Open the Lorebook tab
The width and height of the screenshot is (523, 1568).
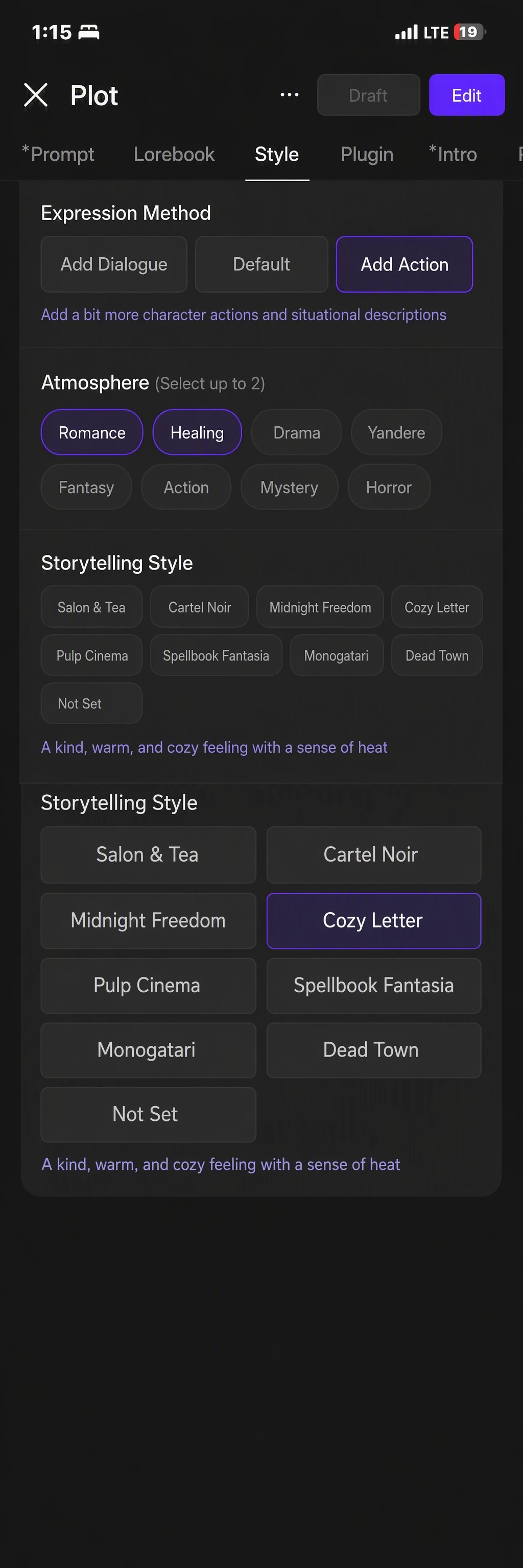pyautogui.click(x=174, y=155)
